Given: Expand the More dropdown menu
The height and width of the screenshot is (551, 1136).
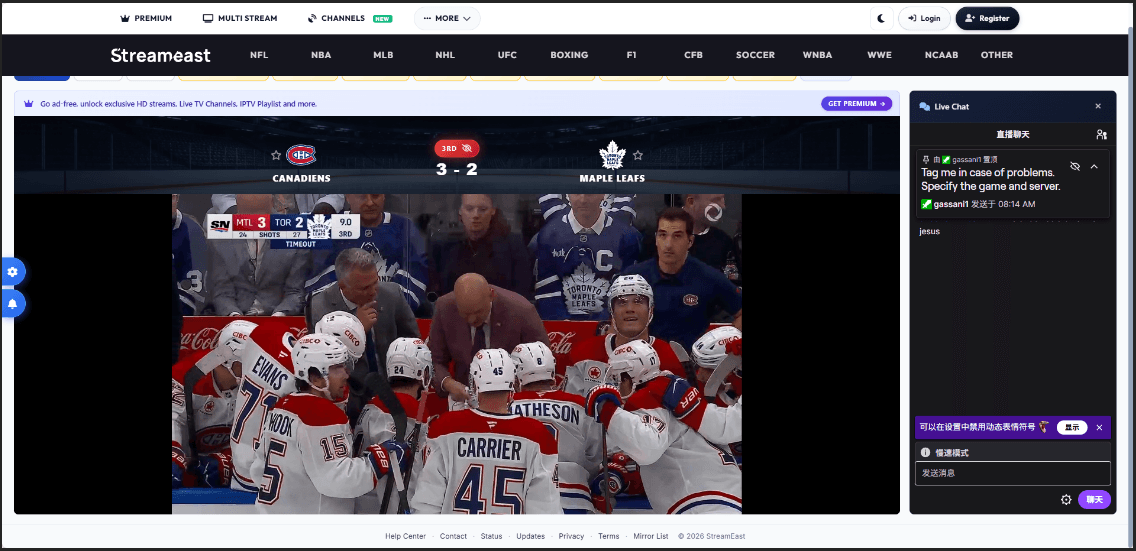Looking at the screenshot, I should tap(447, 18).
